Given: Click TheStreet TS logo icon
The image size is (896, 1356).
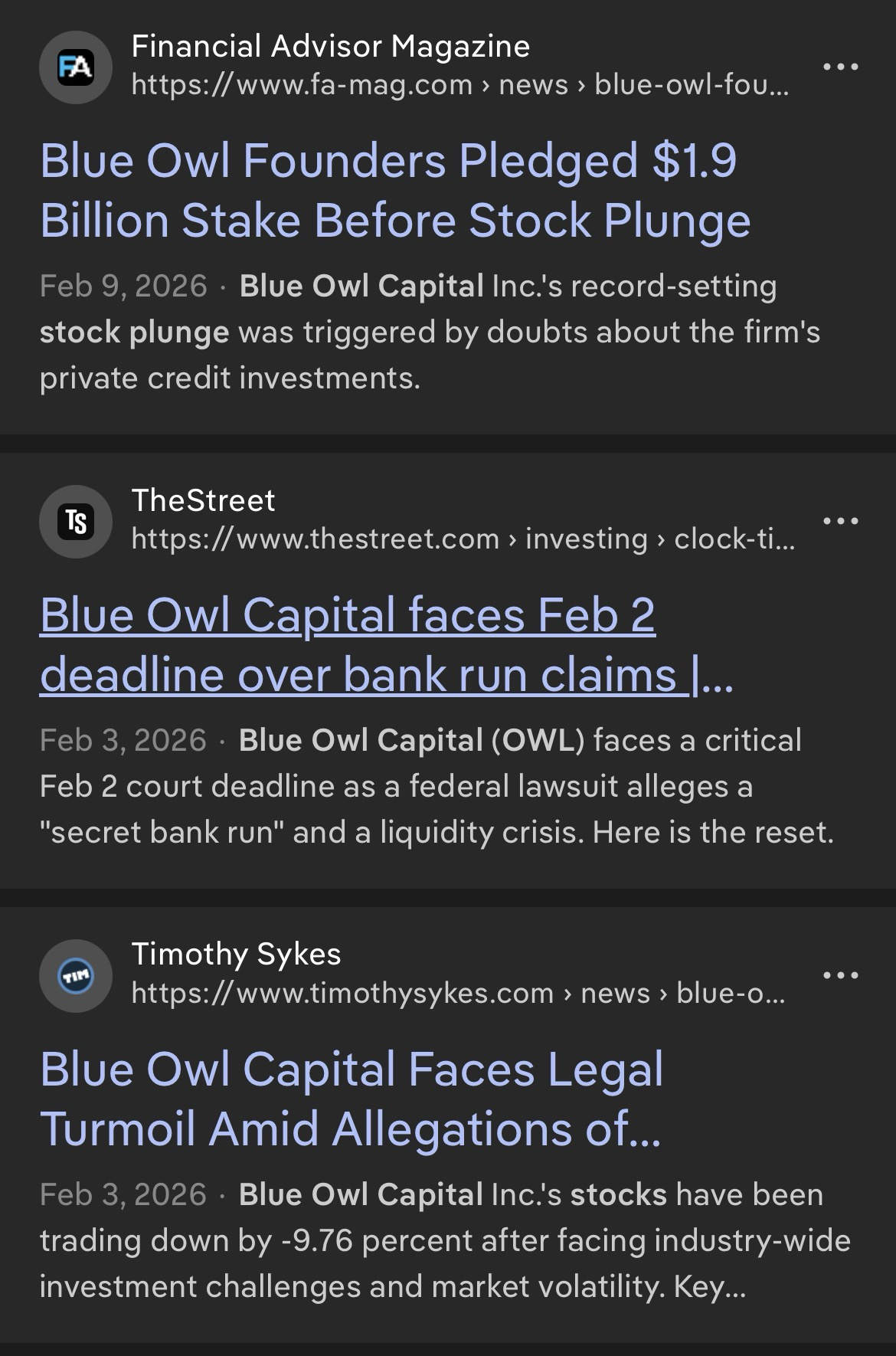Looking at the screenshot, I should click(76, 522).
